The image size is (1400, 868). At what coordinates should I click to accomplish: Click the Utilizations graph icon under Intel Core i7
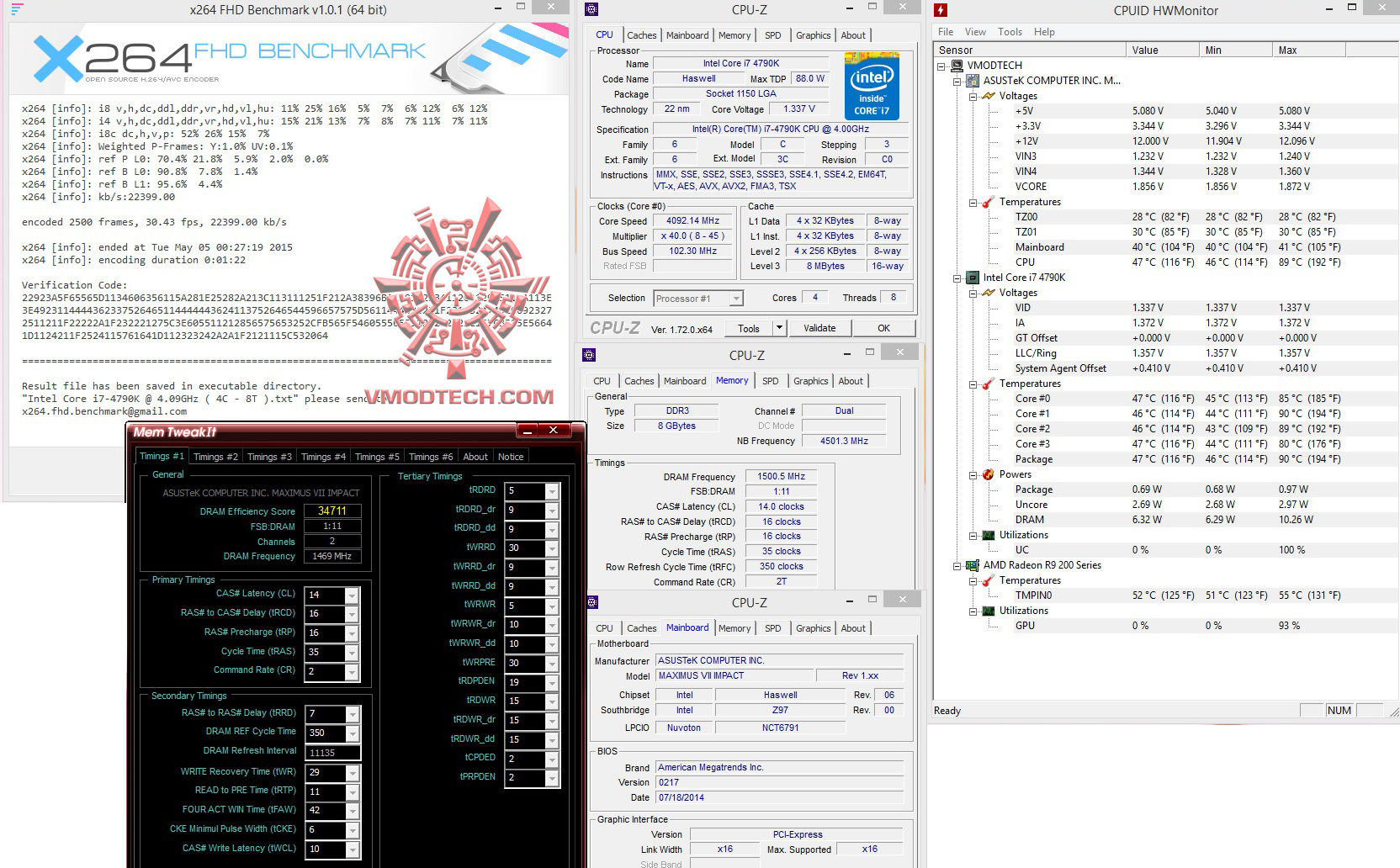tap(989, 535)
